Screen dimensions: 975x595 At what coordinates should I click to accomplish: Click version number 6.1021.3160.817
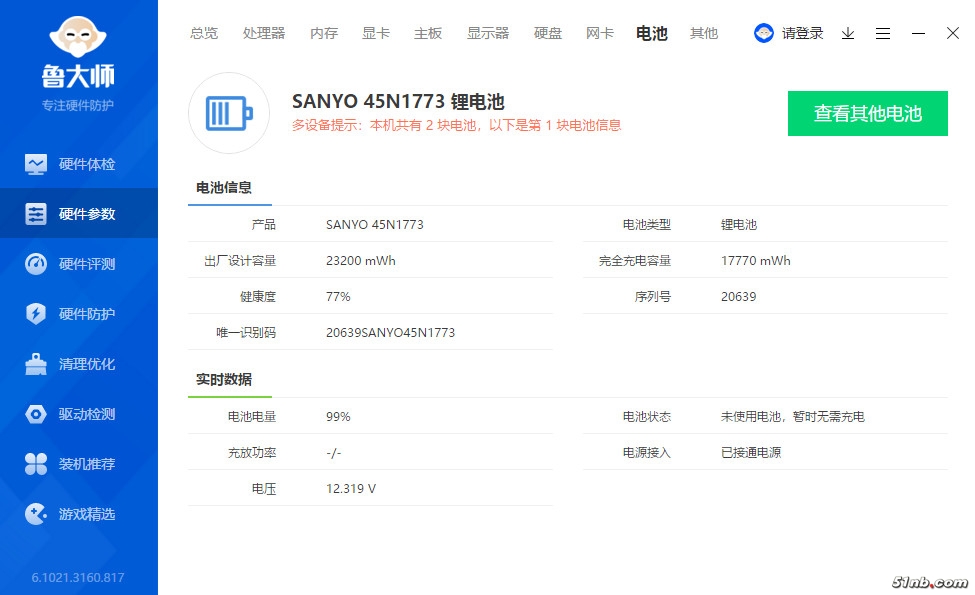(x=78, y=578)
